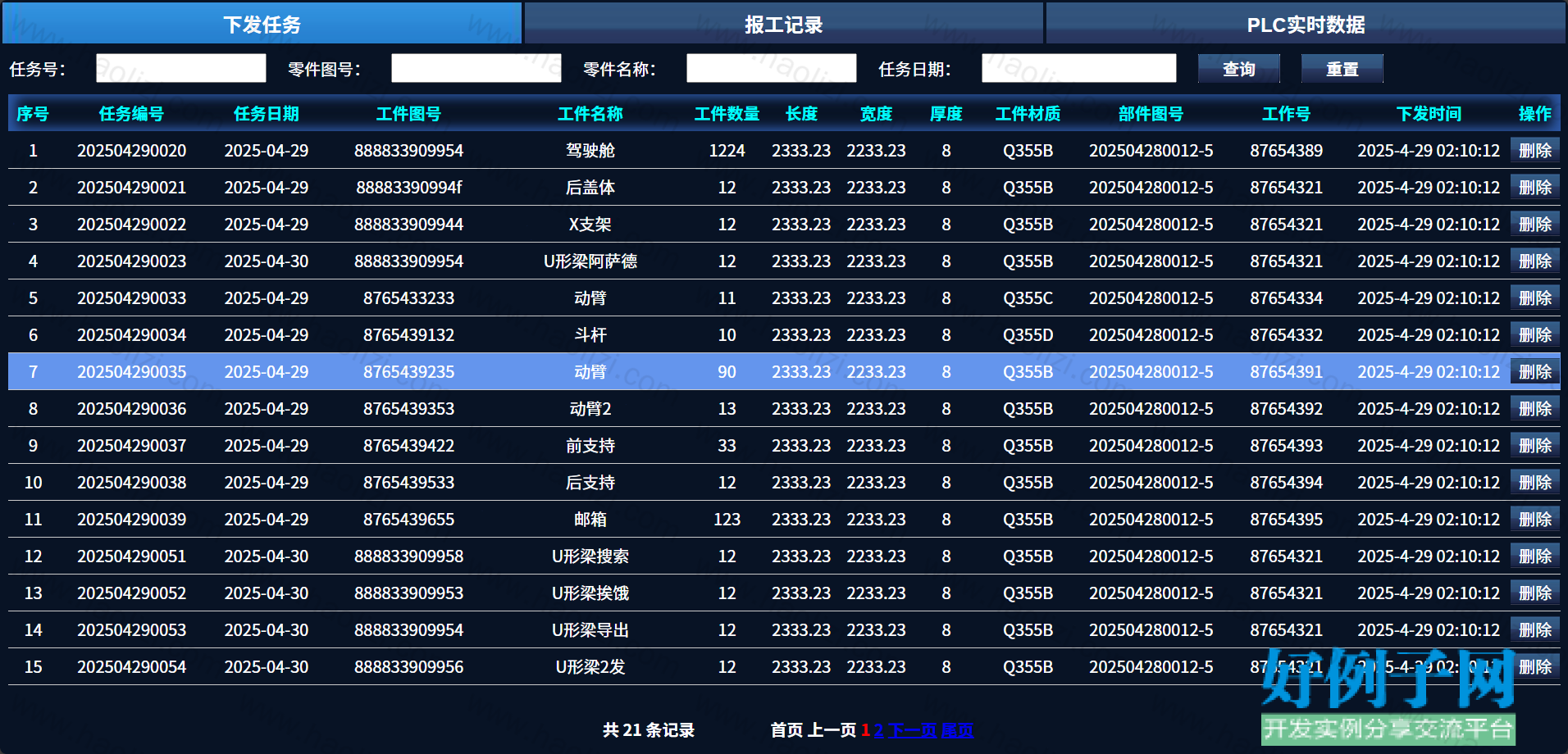Delete task 202504290020 row
This screenshot has height=754, width=1568.
(x=1535, y=150)
